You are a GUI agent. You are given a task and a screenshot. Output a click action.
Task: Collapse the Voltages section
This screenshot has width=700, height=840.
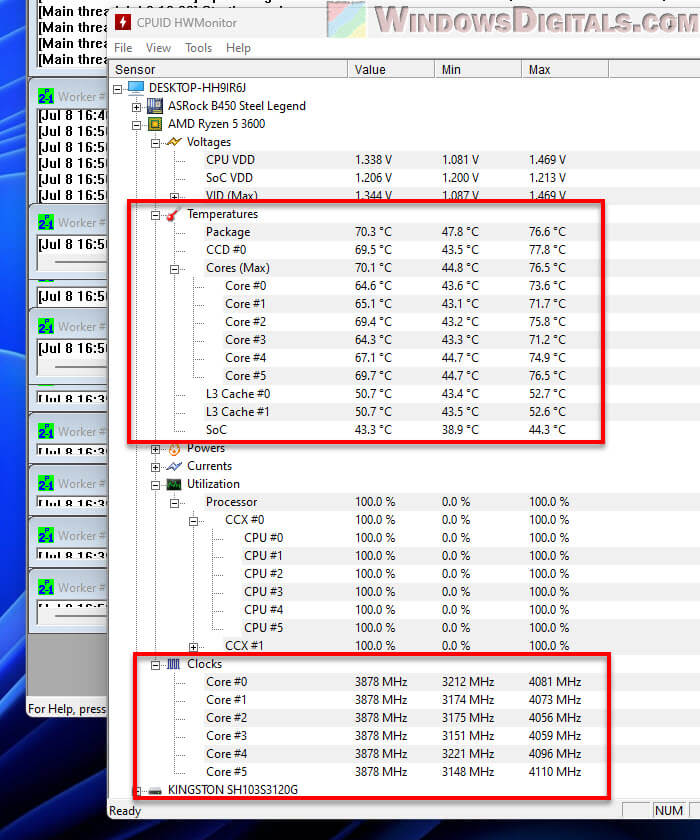[x=155, y=143]
